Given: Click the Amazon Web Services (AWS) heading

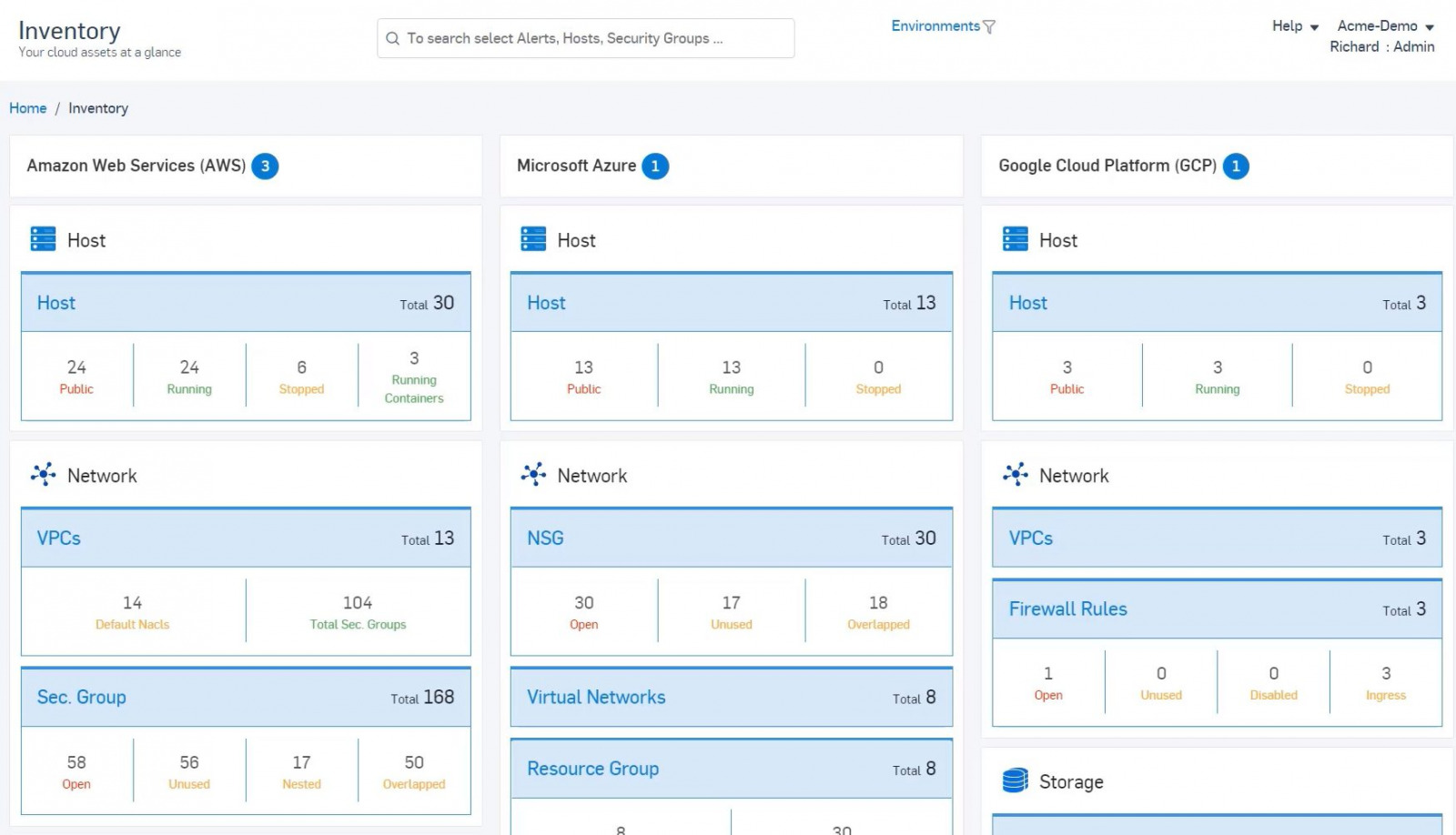Looking at the screenshot, I should click(x=136, y=166).
